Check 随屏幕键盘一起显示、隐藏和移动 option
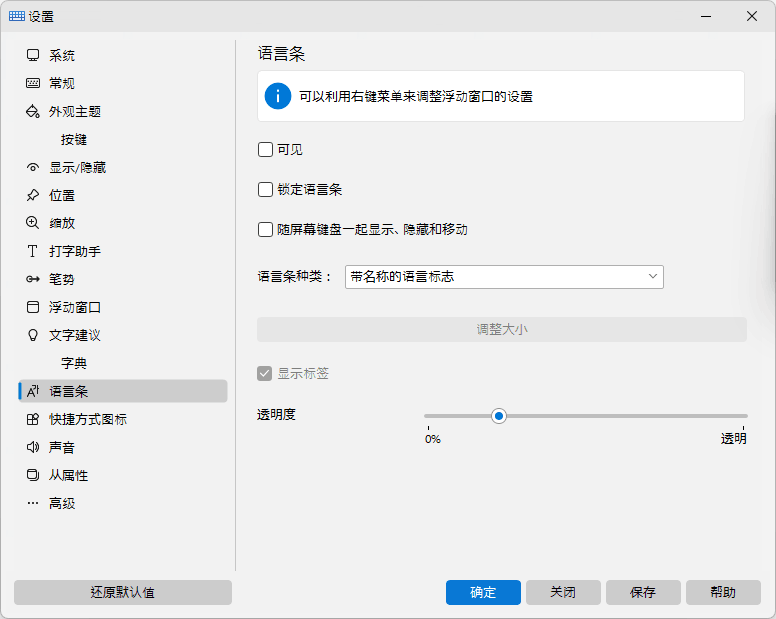776x619 pixels. pyautogui.click(x=265, y=230)
